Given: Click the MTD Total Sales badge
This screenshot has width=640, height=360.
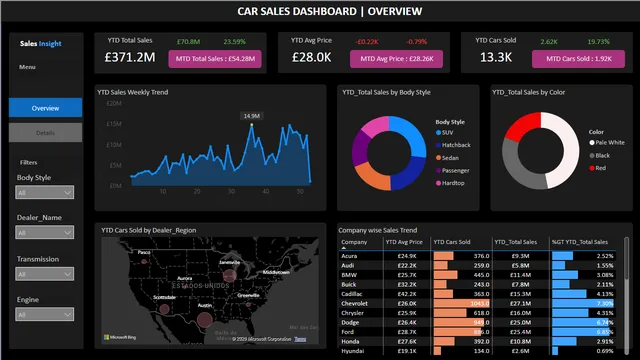Looking at the screenshot, I should pyautogui.click(x=215, y=59).
